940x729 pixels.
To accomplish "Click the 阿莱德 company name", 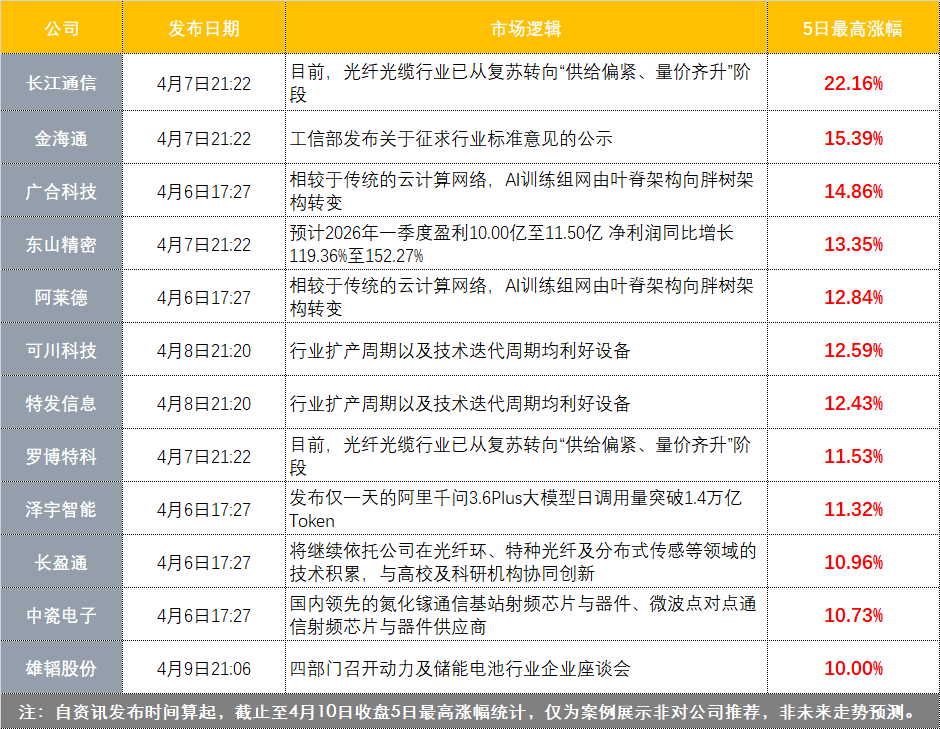I will (x=61, y=297).
